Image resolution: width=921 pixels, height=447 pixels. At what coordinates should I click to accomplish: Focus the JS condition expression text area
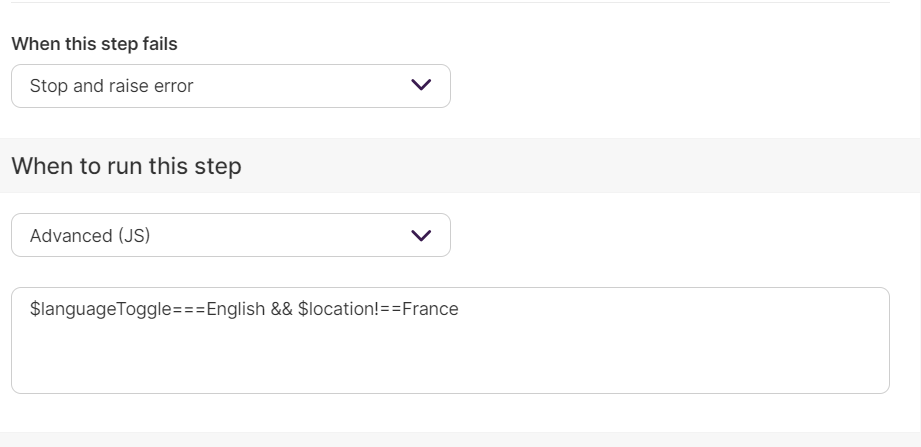[451, 340]
